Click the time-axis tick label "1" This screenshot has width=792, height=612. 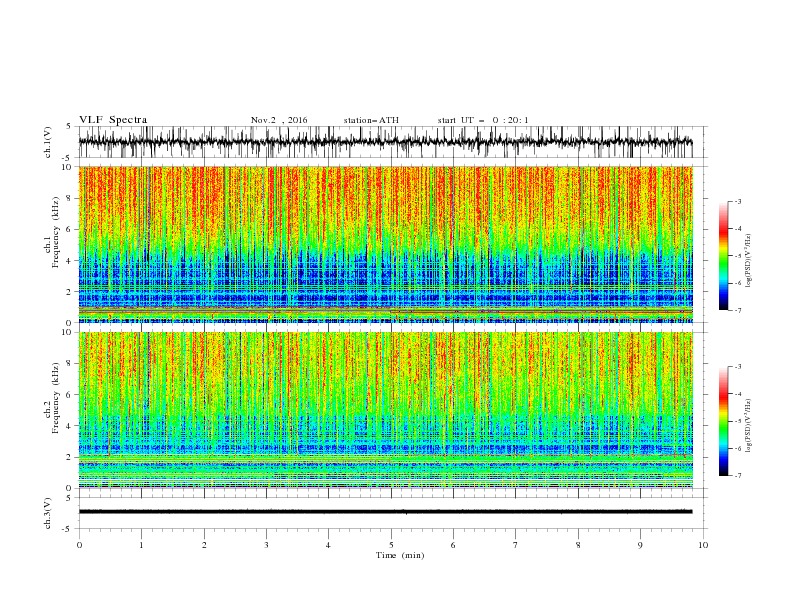[141, 545]
